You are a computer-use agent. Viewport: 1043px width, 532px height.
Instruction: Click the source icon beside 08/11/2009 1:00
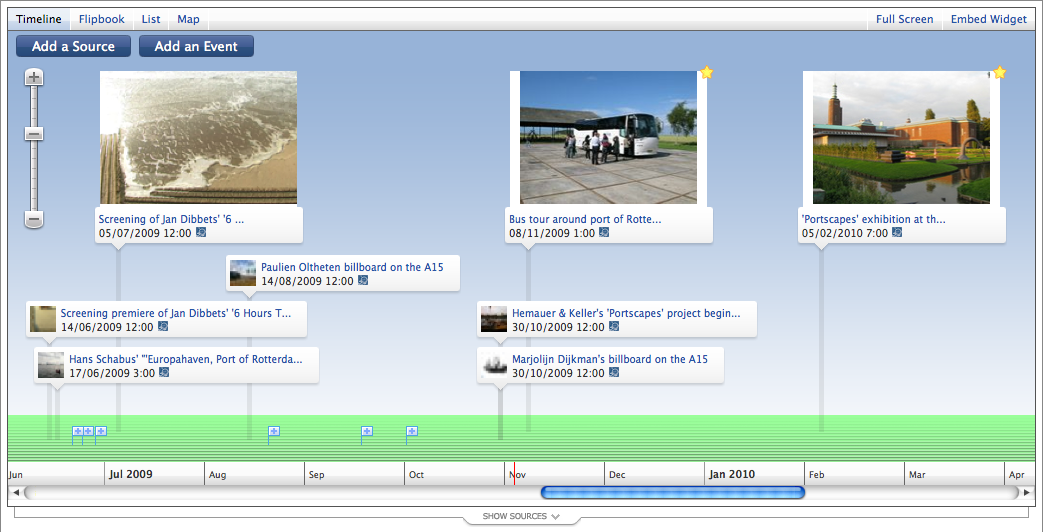click(604, 232)
